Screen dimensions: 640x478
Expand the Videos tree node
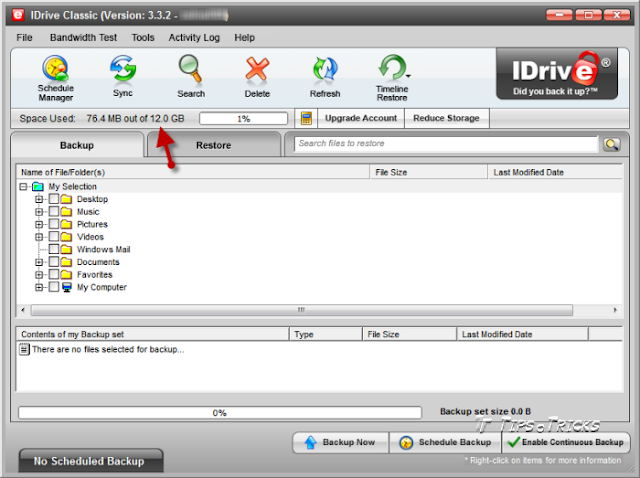(x=39, y=237)
